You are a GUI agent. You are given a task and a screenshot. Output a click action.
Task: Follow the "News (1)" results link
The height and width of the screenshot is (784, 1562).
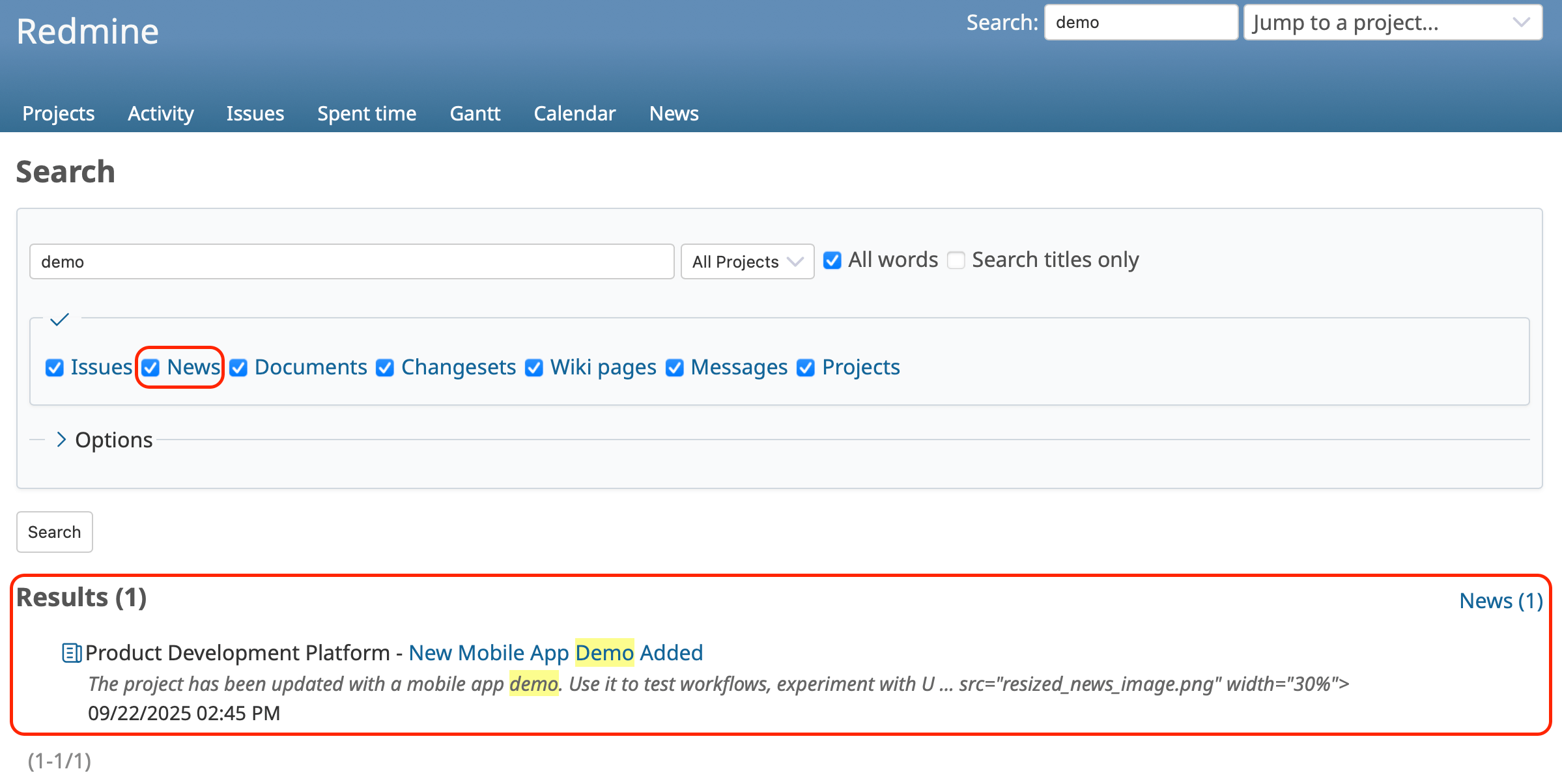1500,600
